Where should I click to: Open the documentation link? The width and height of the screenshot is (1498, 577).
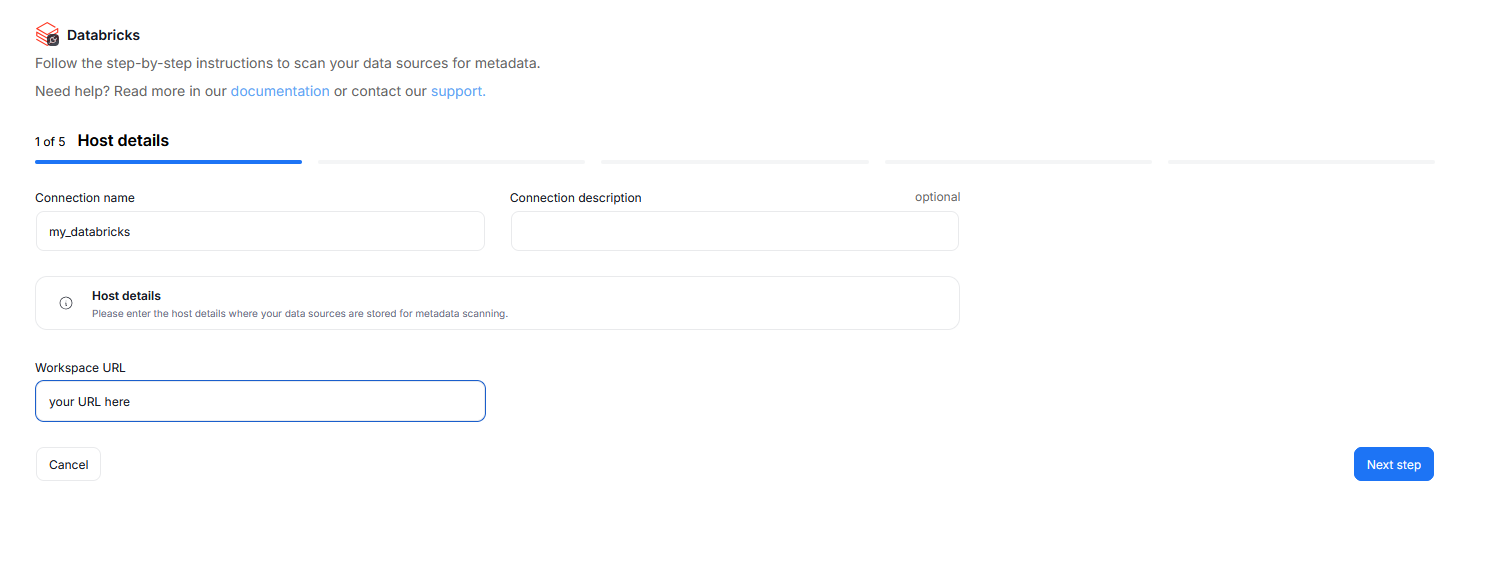[280, 91]
